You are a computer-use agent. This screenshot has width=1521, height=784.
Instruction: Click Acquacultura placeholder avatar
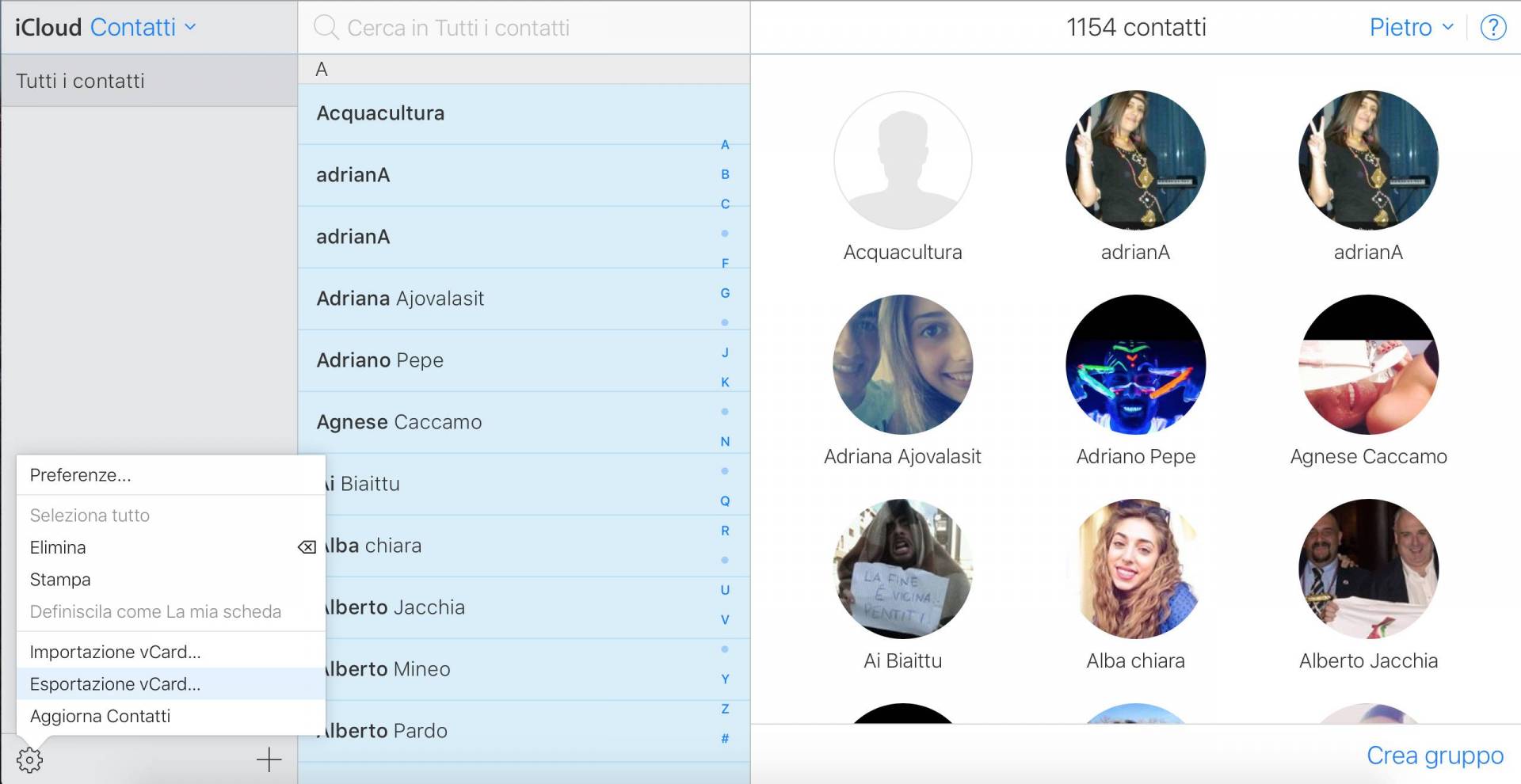coord(902,160)
